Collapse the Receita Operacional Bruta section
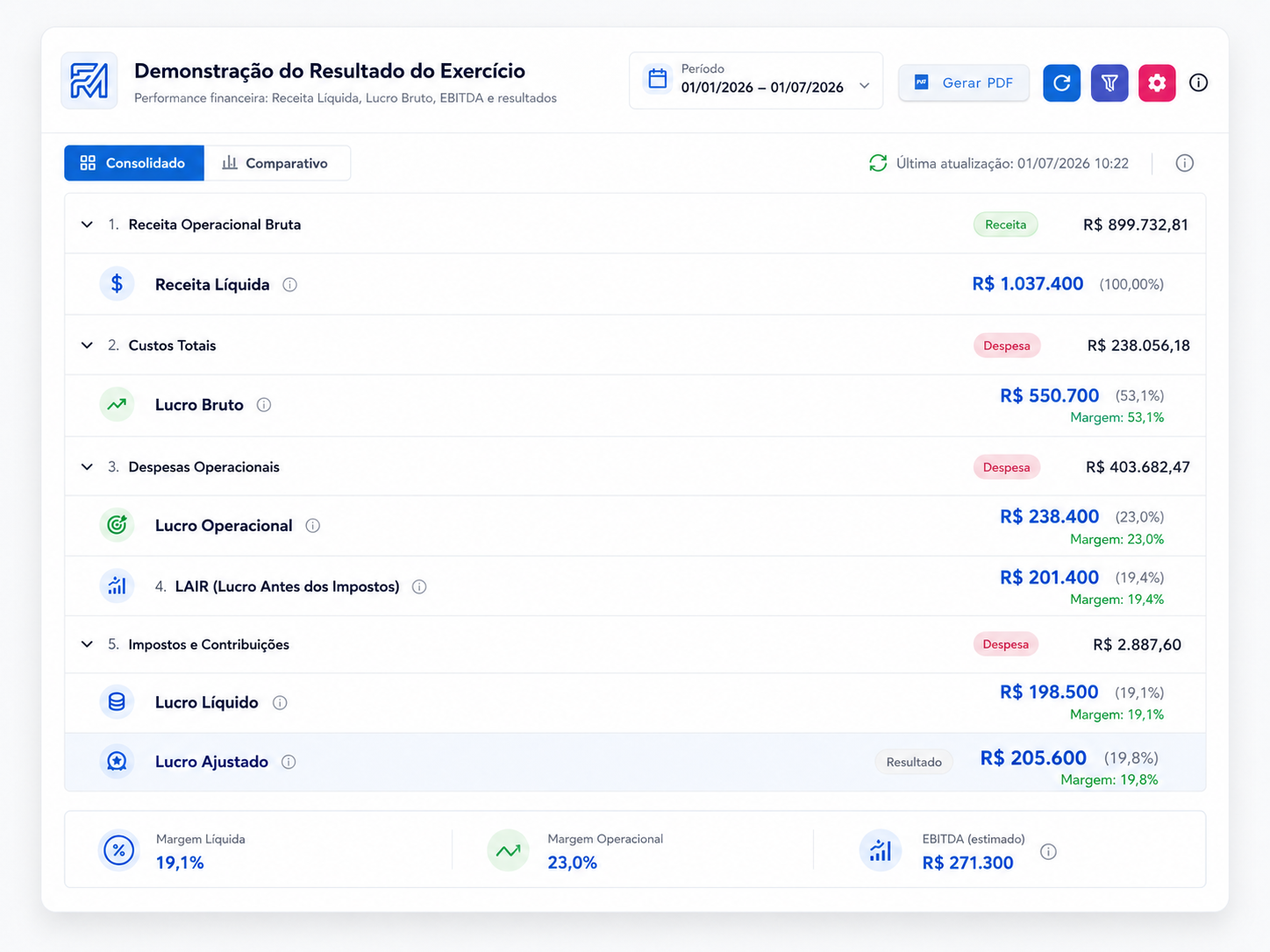Viewport: 1270px width, 952px height. click(87, 224)
